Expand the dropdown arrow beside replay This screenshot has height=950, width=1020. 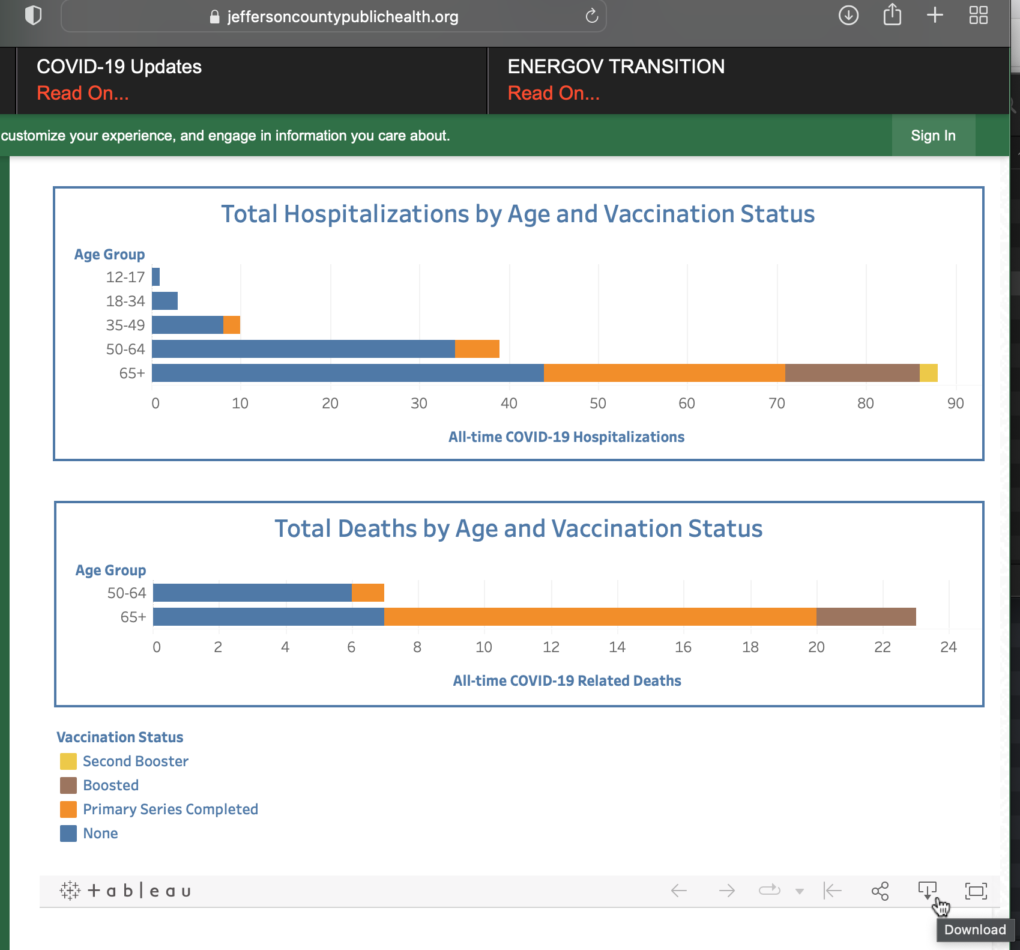(x=799, y=892)
